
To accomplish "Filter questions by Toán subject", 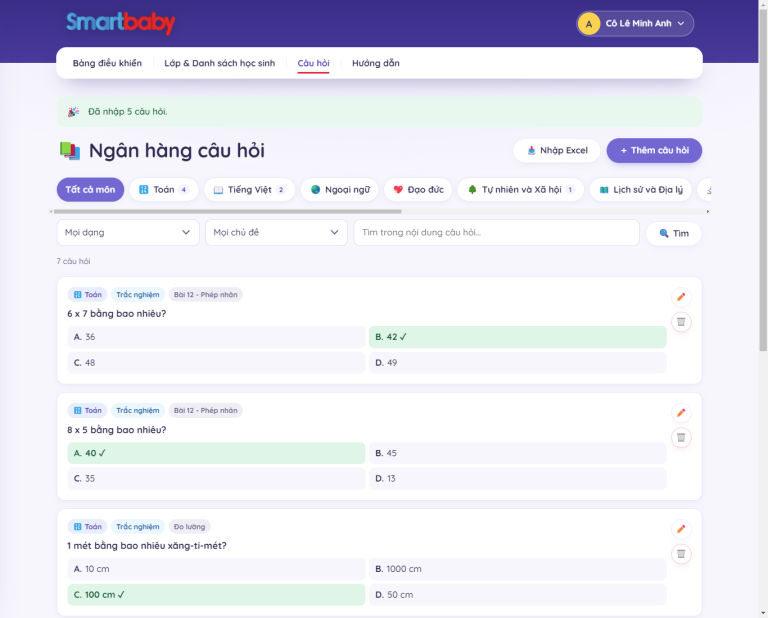I will point(164,190).
